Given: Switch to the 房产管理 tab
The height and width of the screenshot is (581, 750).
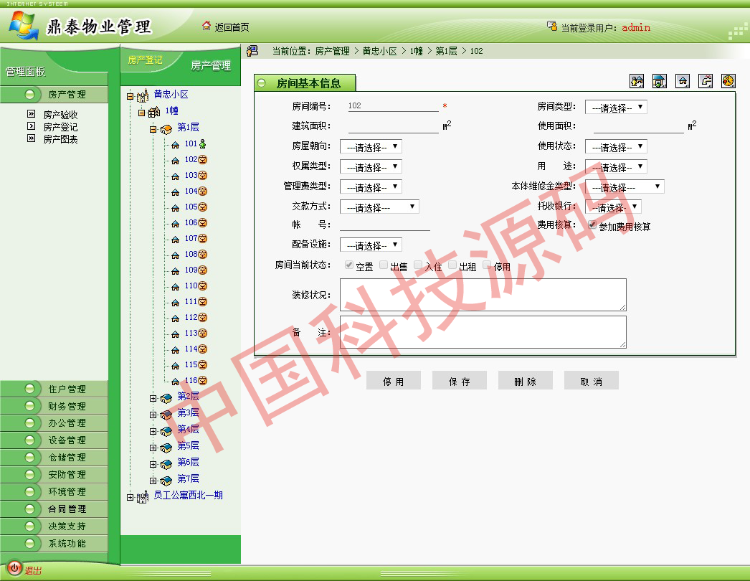Looking at the screenshot, I should tap(210, 66).
